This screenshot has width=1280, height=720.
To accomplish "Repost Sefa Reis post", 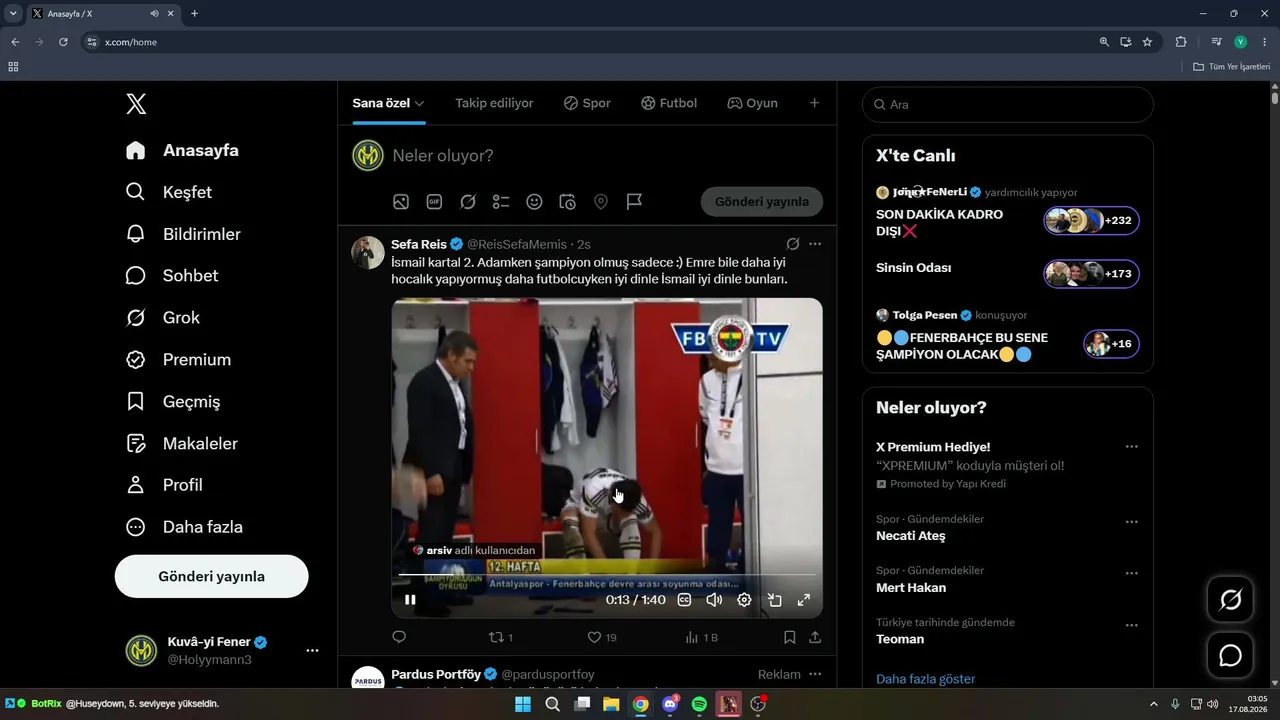I will click(500, 637).
